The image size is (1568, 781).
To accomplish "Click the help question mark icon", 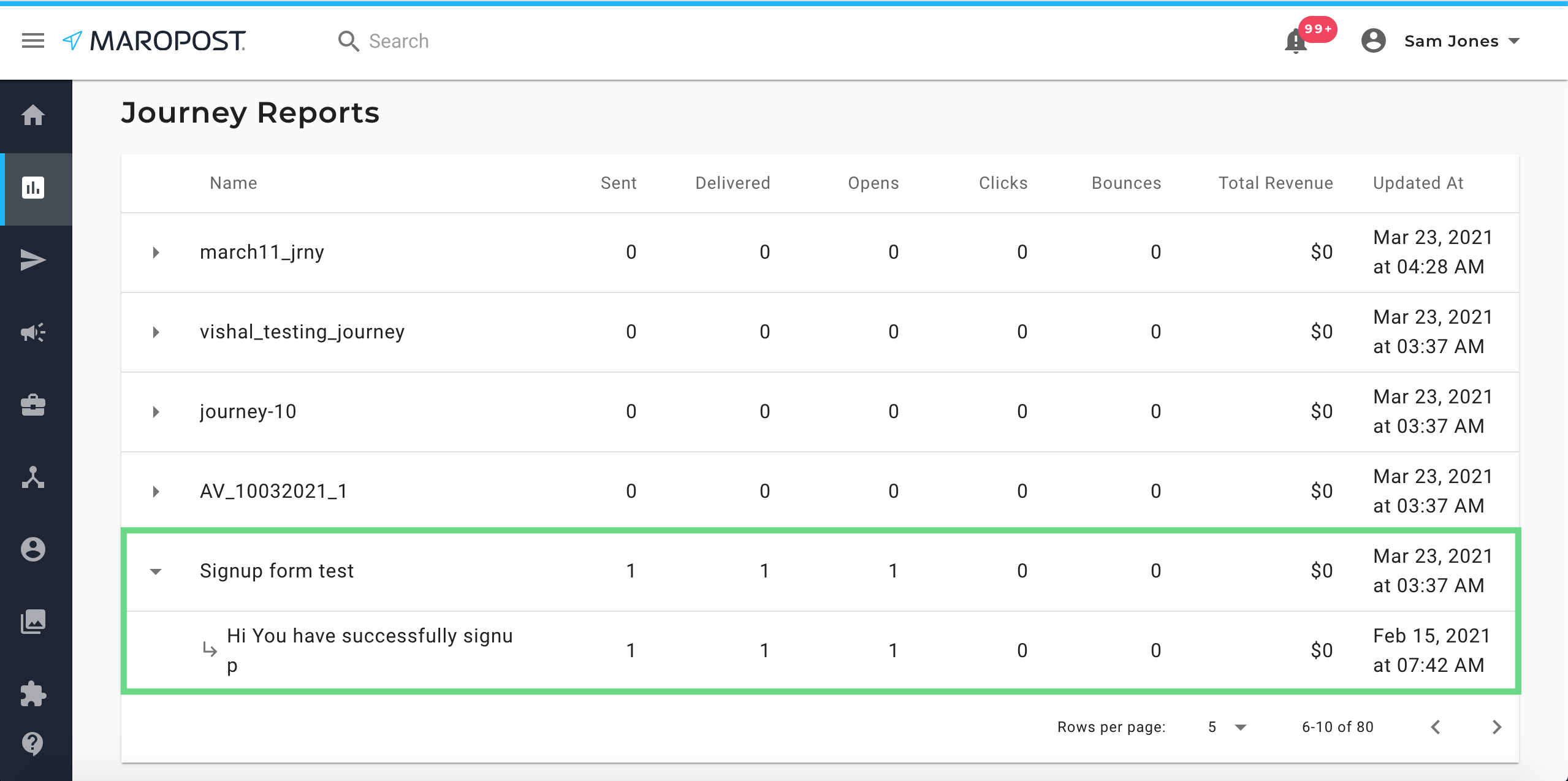I will (33, 743).
